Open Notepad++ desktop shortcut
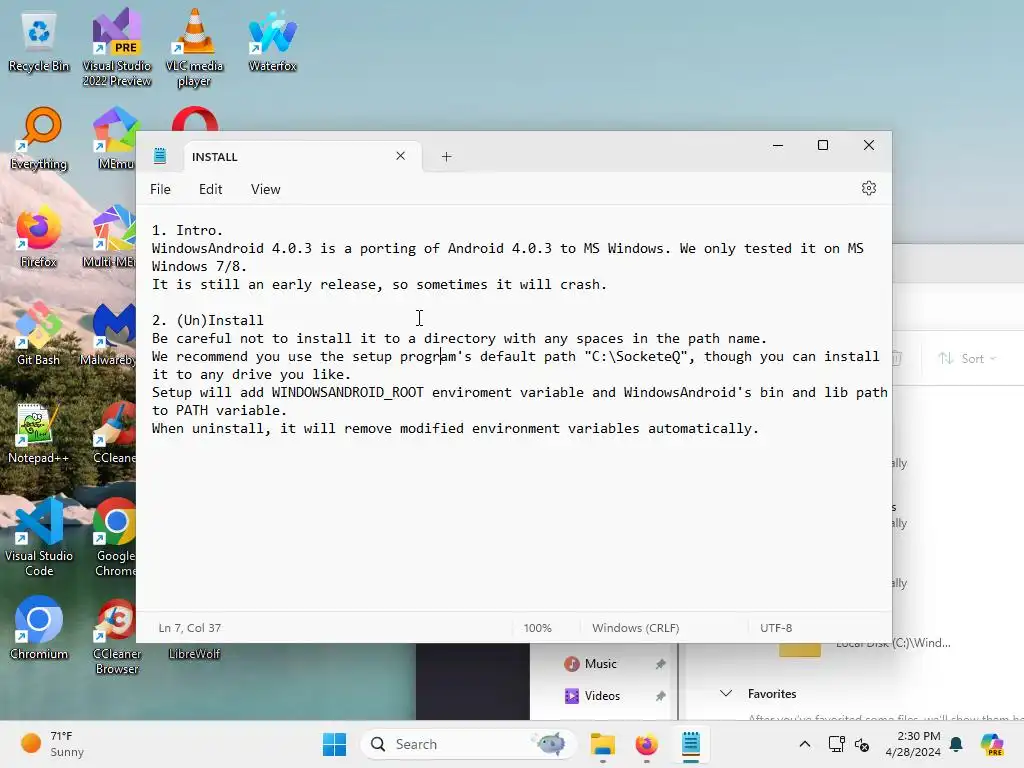1024x768 pixels. [39, 433]
